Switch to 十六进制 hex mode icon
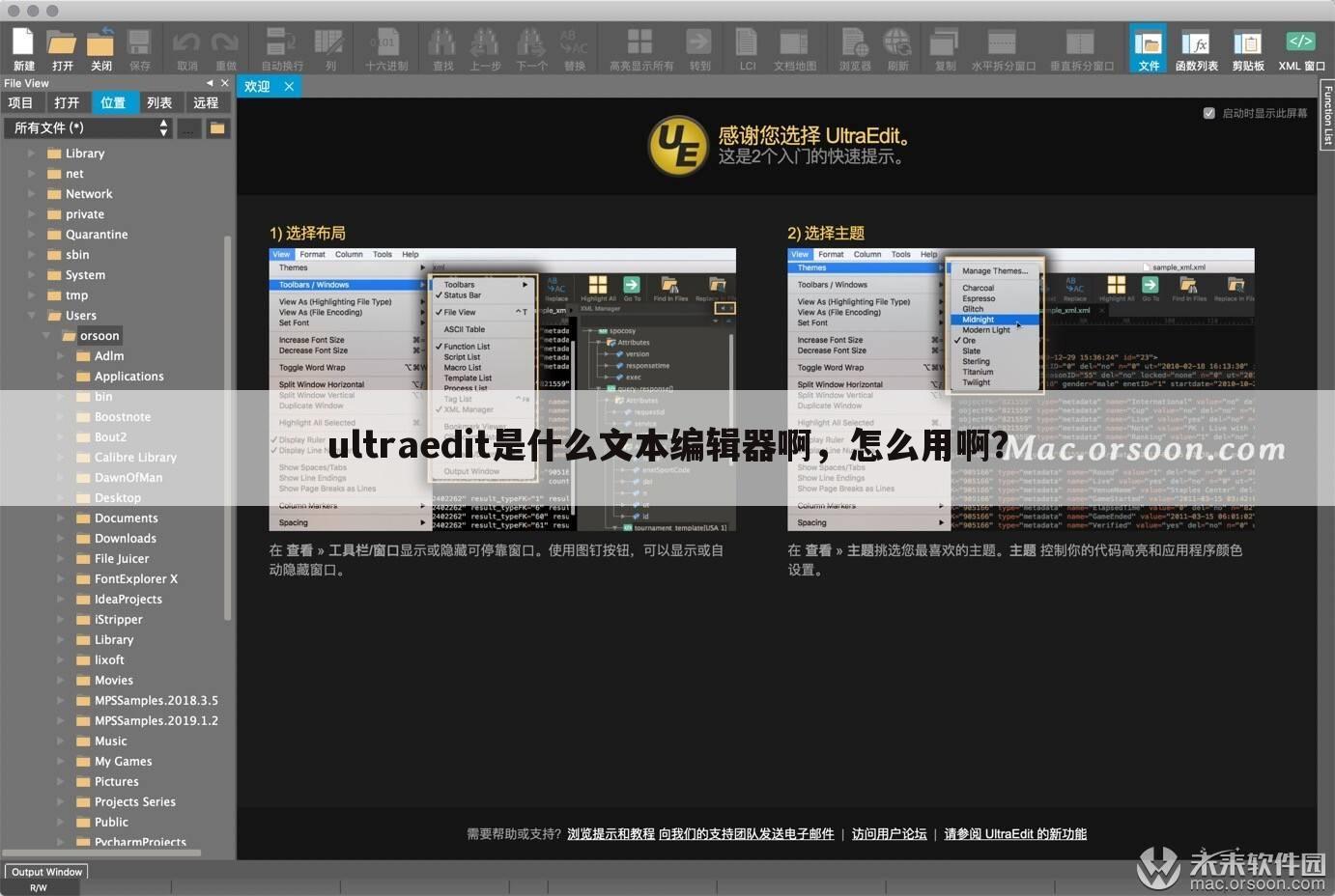 point(385,48)
